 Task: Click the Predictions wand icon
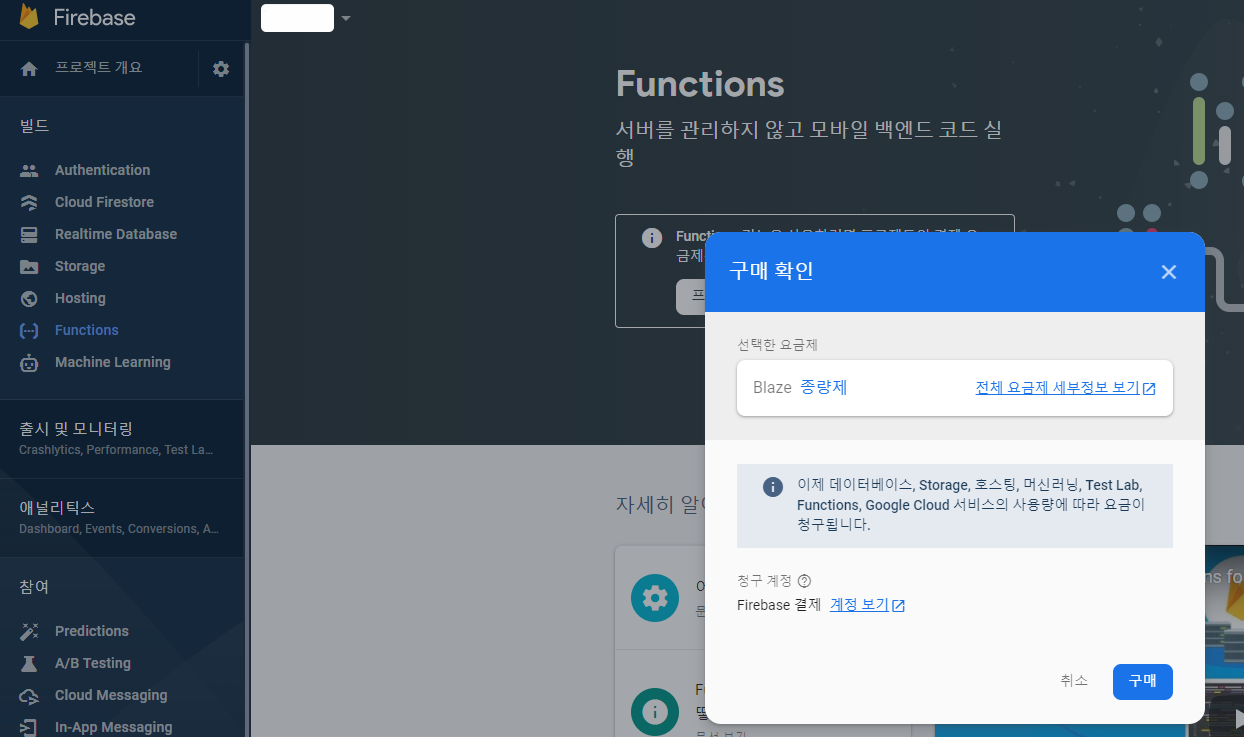[29, 631]
